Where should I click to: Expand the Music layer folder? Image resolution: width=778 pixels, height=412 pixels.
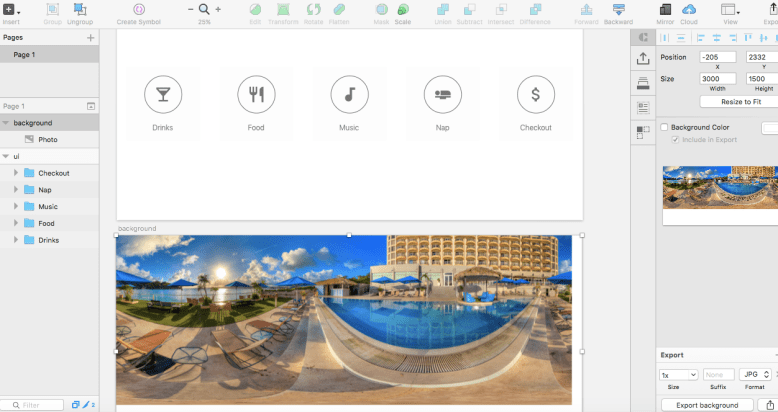click(x=16, y=206)
